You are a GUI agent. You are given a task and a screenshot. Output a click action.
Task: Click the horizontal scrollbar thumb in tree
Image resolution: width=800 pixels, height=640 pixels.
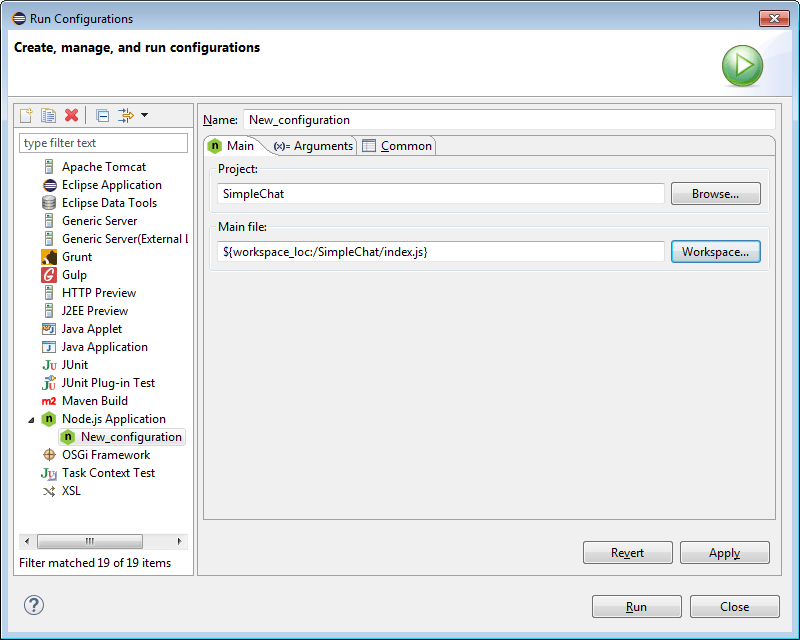pos(90,541)
